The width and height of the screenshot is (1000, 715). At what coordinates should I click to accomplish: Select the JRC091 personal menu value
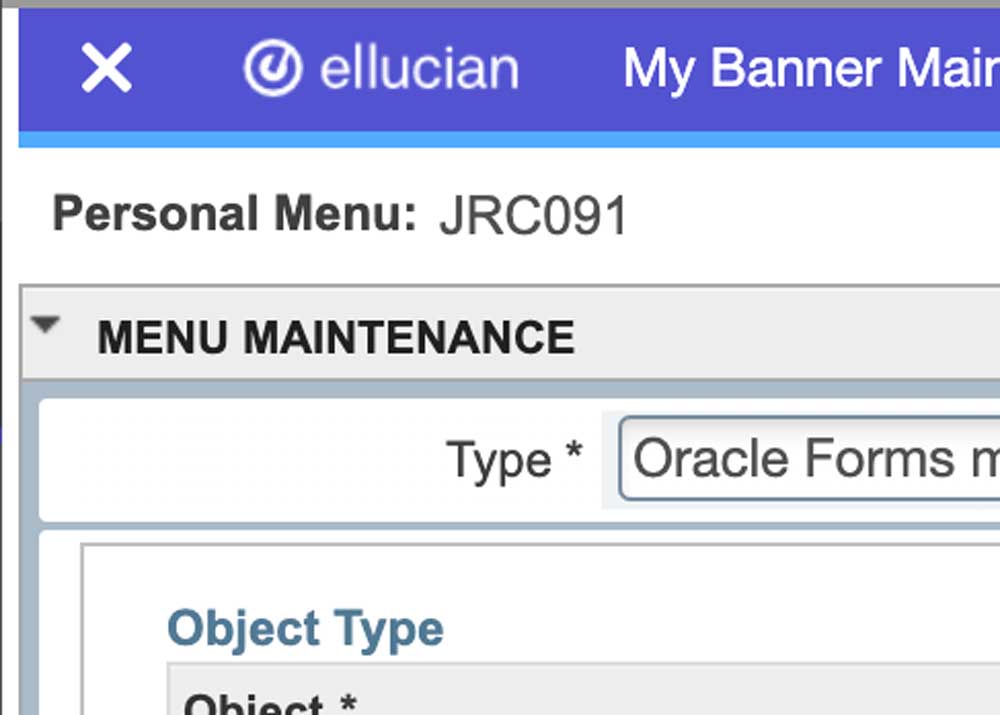point(533,216)
